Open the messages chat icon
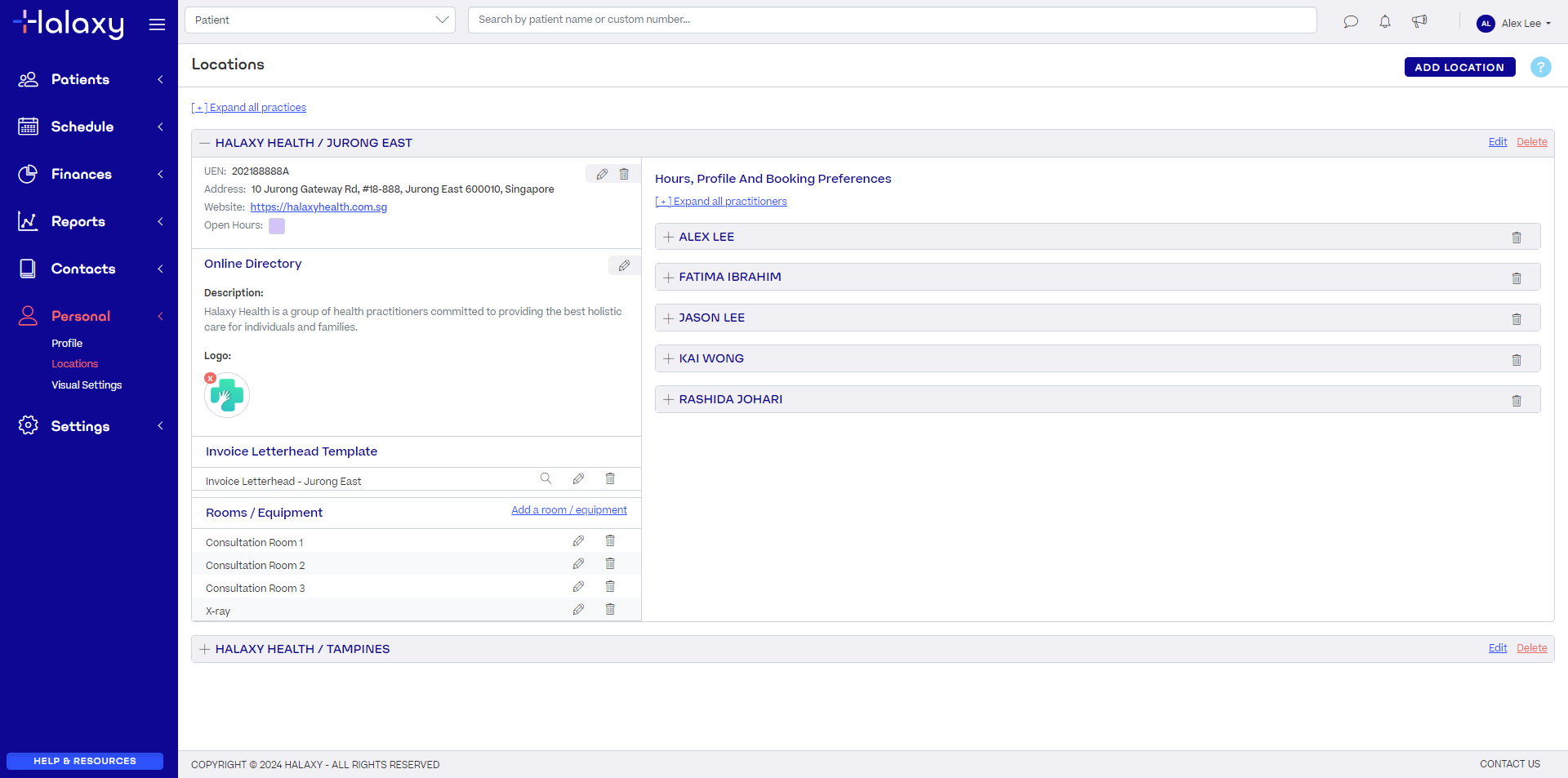The width and height of the screenshot is (1568, 778). click(x=1351, y=22)
